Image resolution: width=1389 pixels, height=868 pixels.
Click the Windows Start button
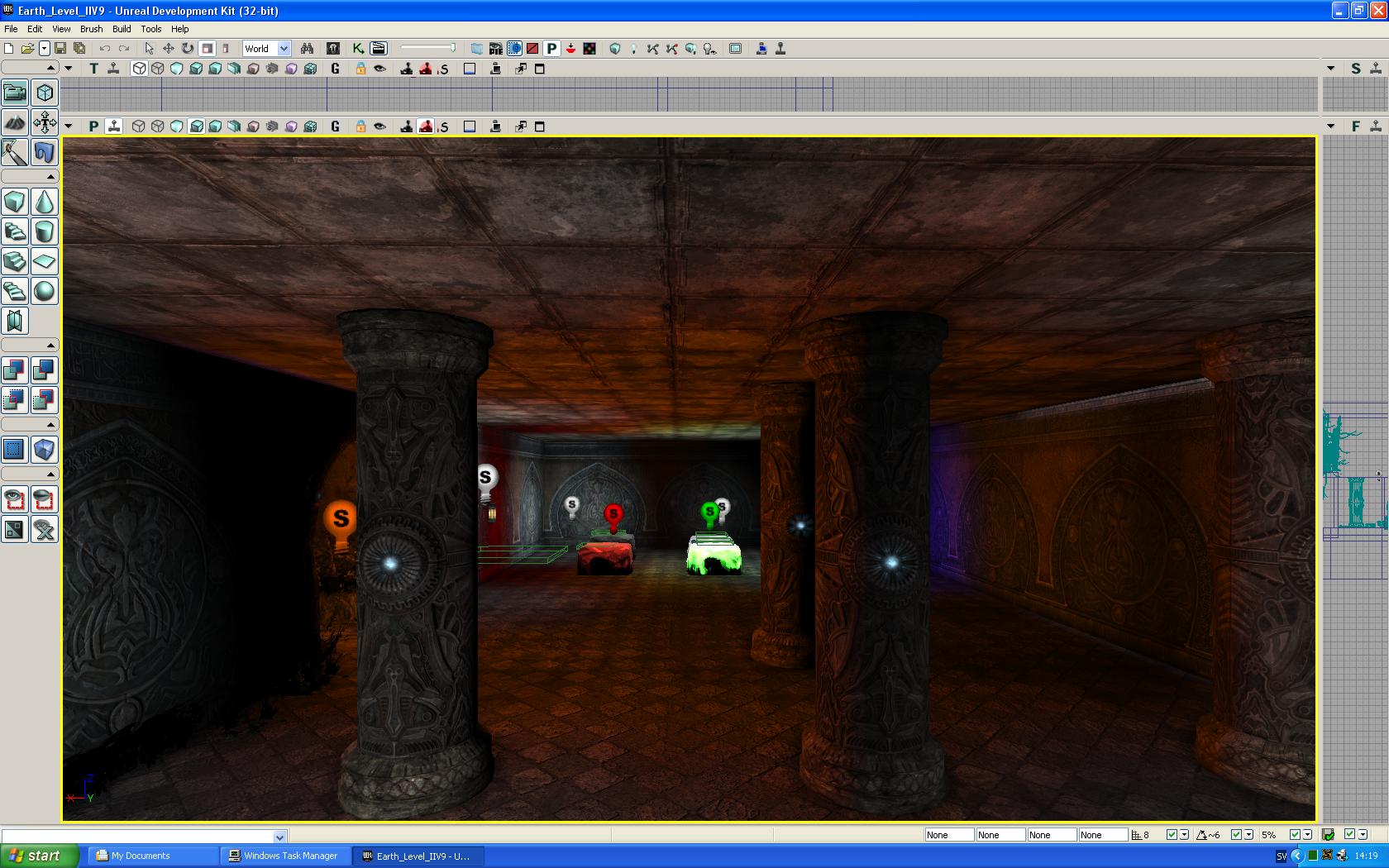(x=40, y=856)
